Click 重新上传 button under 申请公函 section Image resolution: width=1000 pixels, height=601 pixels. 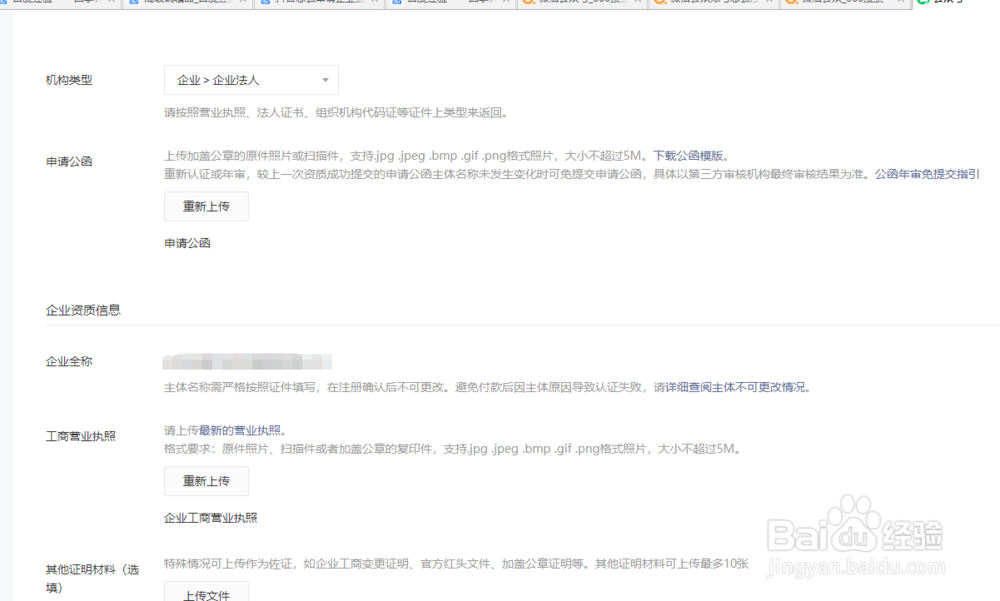(206, 207)
